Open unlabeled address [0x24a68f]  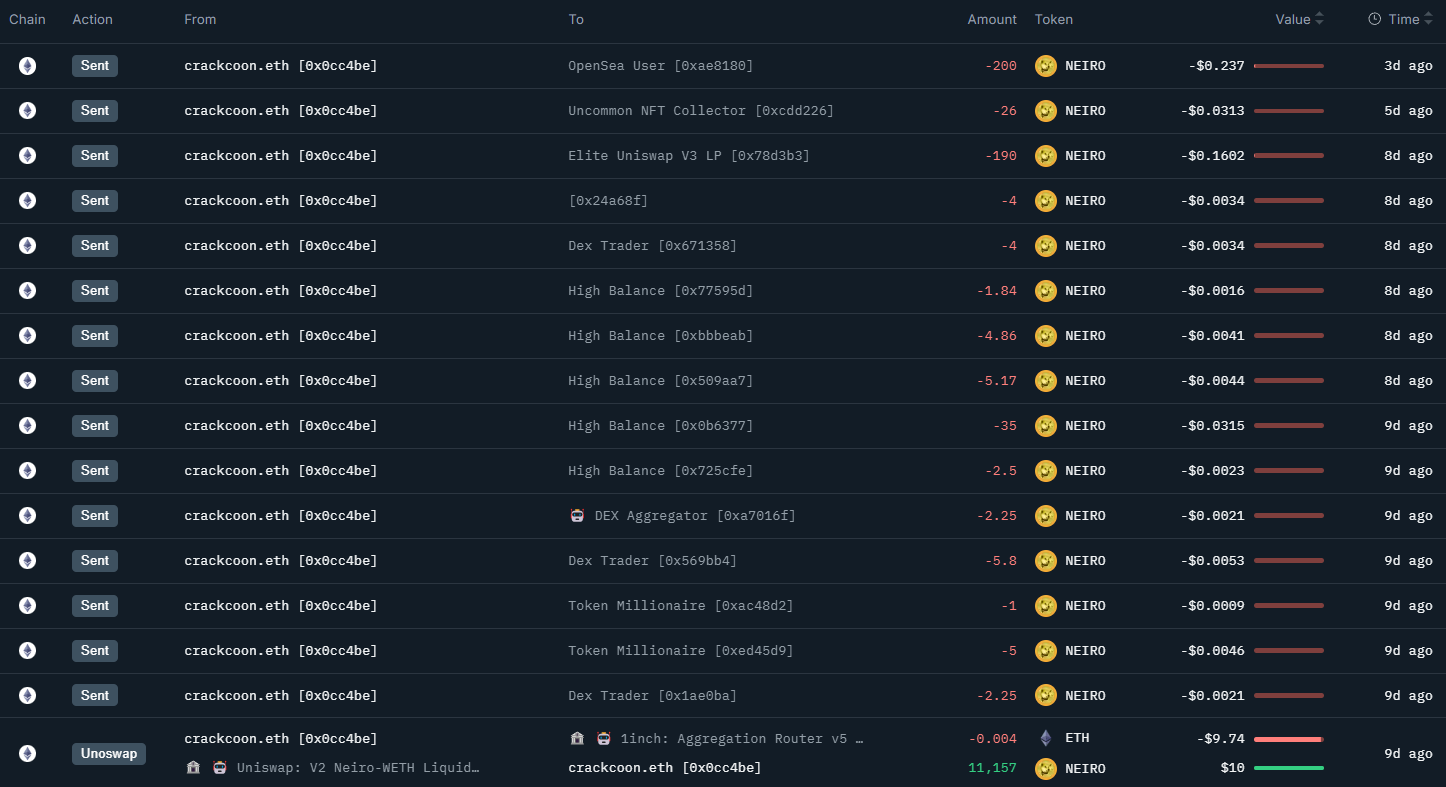pyautogui.click(x=608, y=201)
